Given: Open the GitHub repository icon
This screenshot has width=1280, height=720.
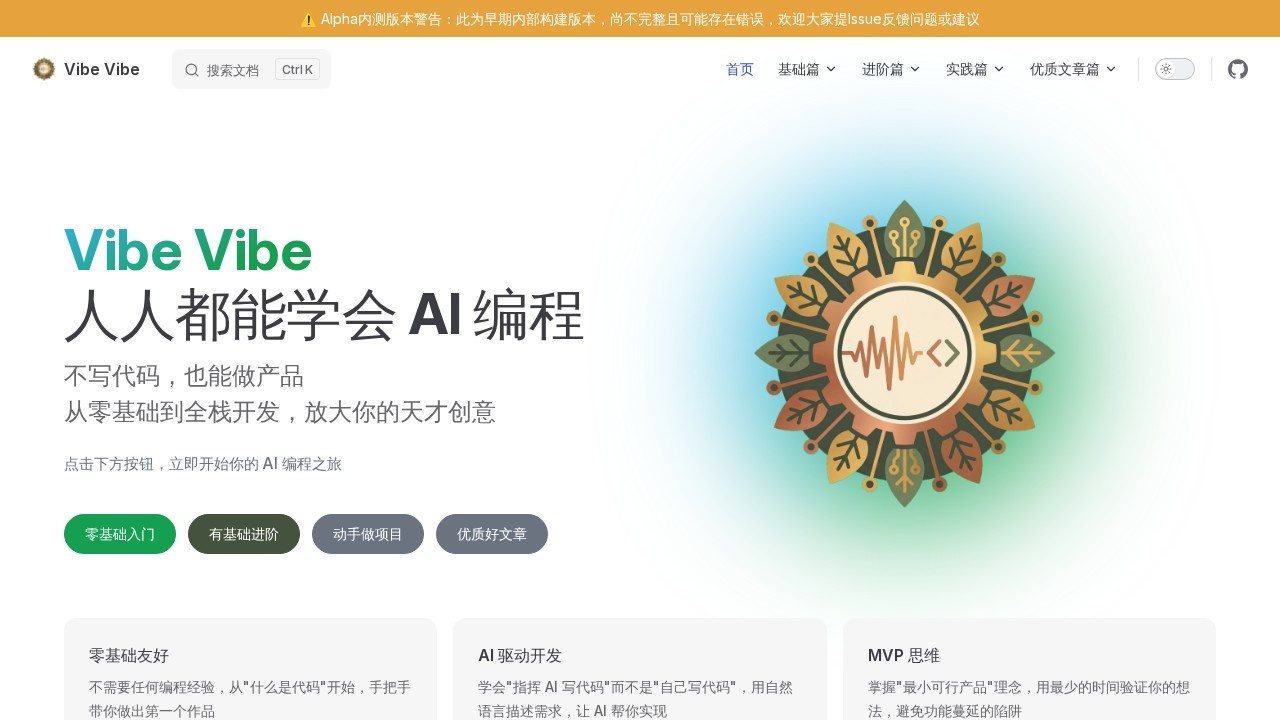Looking at the screenshot, I should point(1238,69).
